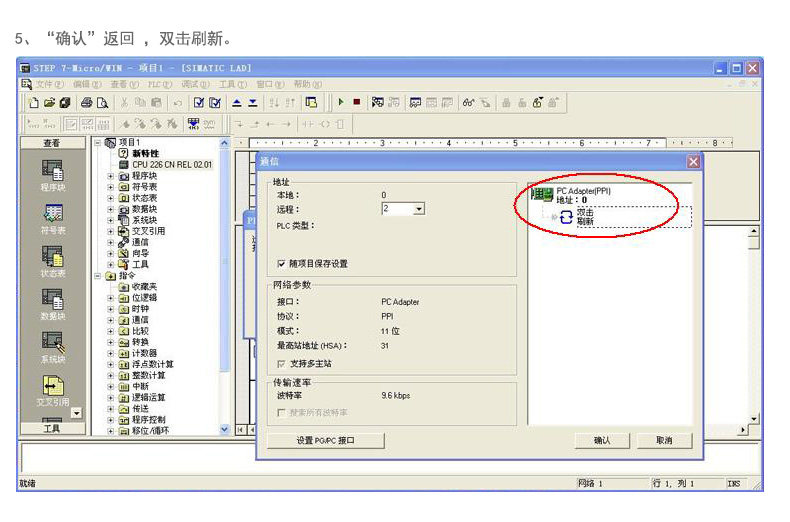Click the 双击刷新 refresh icon

point(566,217)
